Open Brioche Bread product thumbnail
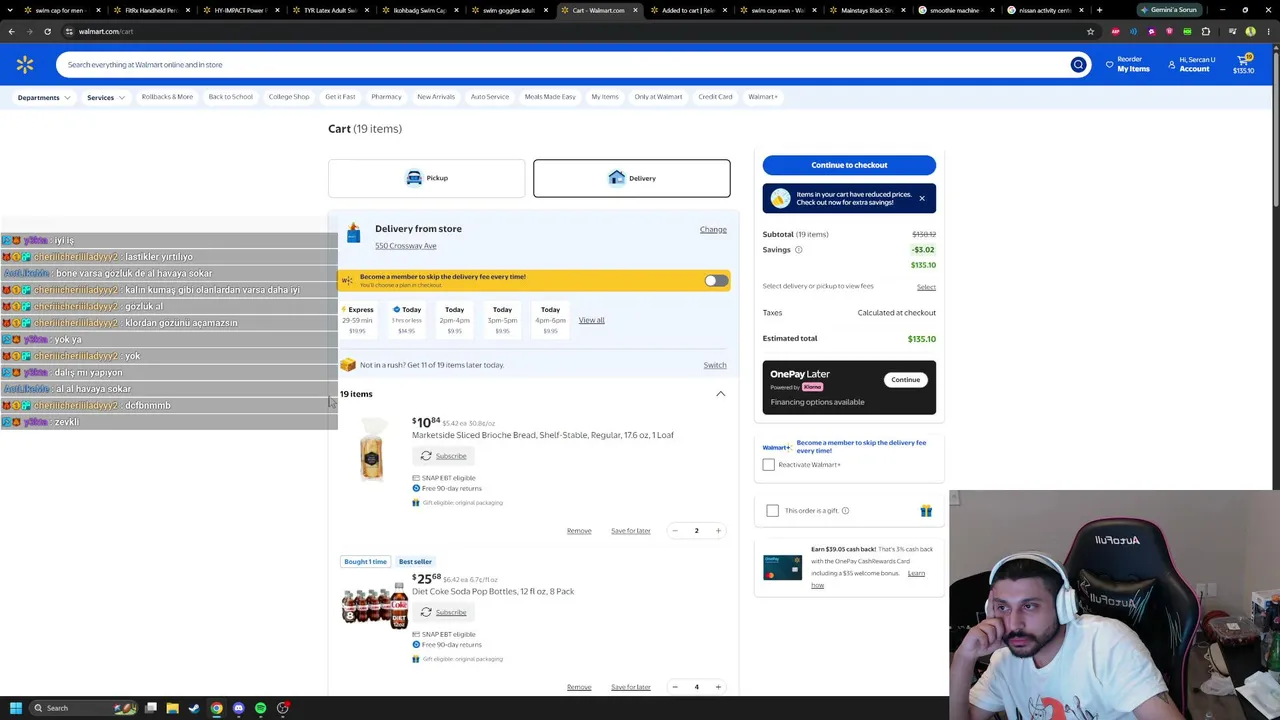This screenshot has width=1280, height=720. point(371,450)
